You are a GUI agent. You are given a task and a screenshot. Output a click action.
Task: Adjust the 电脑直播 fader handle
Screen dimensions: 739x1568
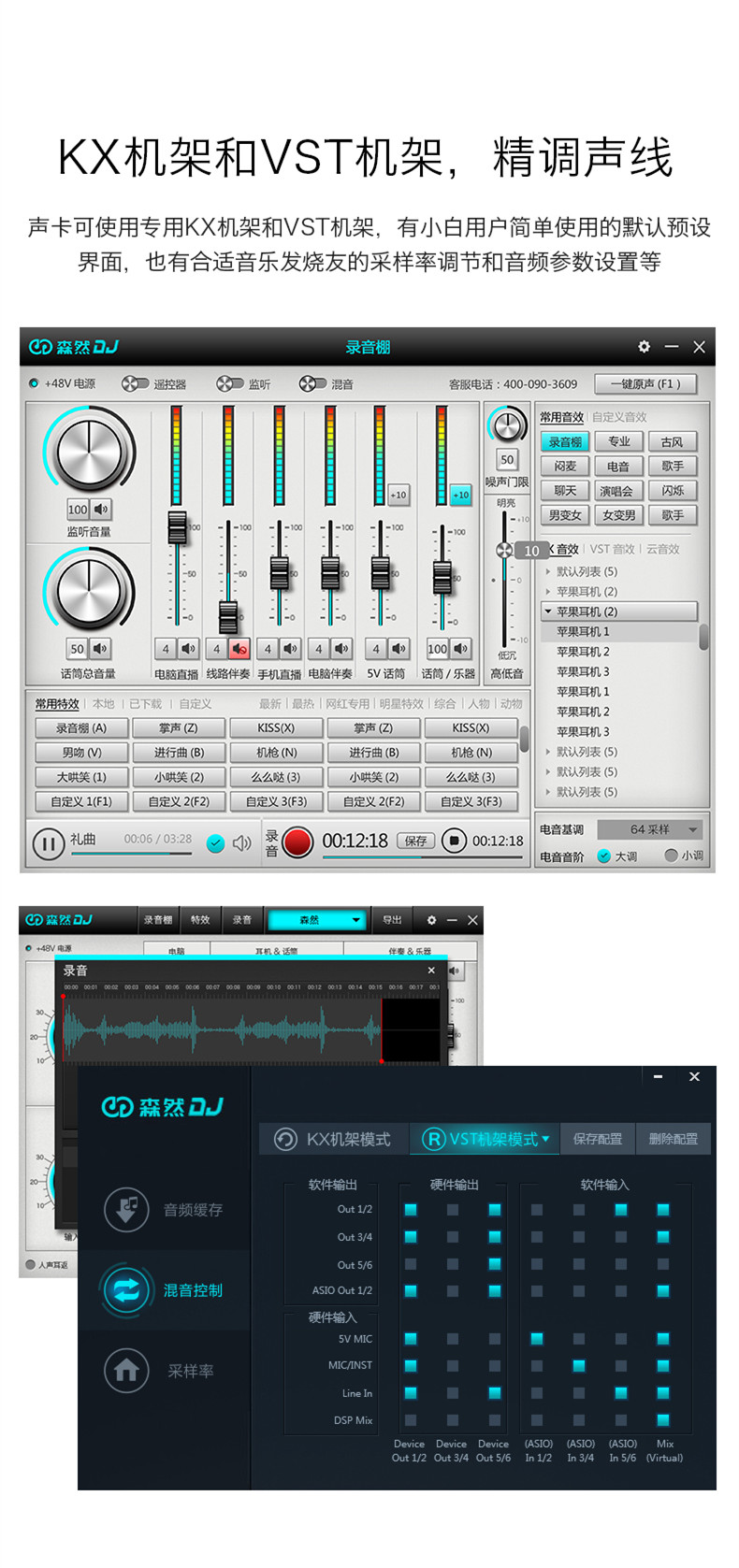[x=177, y=526]
